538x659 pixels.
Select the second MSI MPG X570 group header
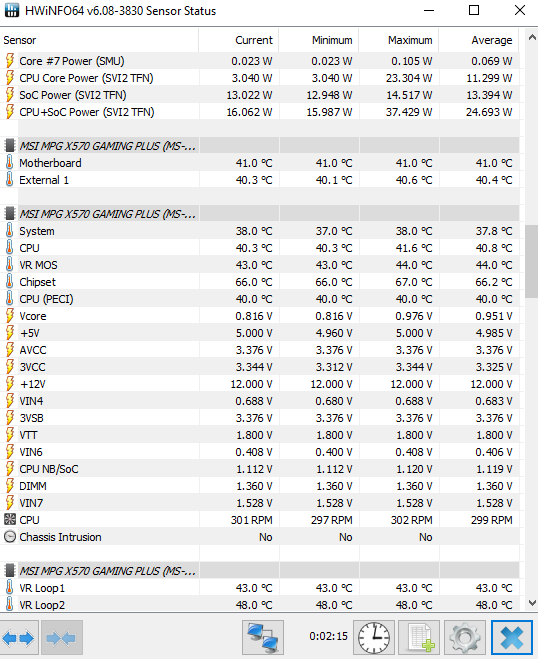pyautogui.click(x=259, y=214)
